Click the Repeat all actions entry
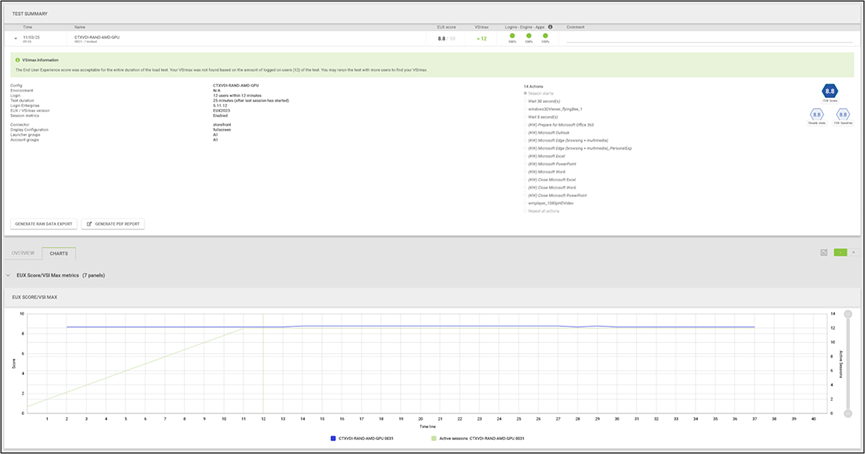Screen dimensions: 865x454 pyautogui.click(x=543, y=211)
